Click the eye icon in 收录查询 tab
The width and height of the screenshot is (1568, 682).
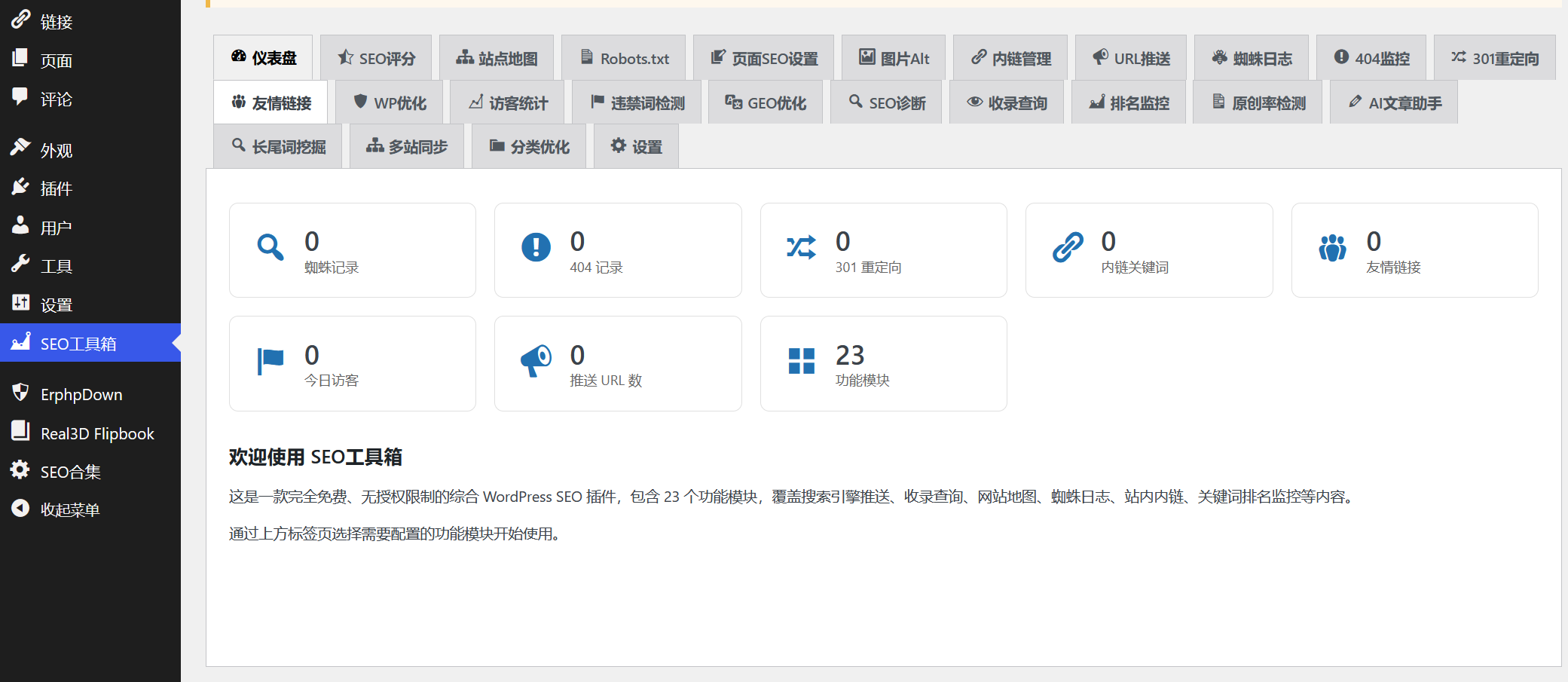(975, 102)
